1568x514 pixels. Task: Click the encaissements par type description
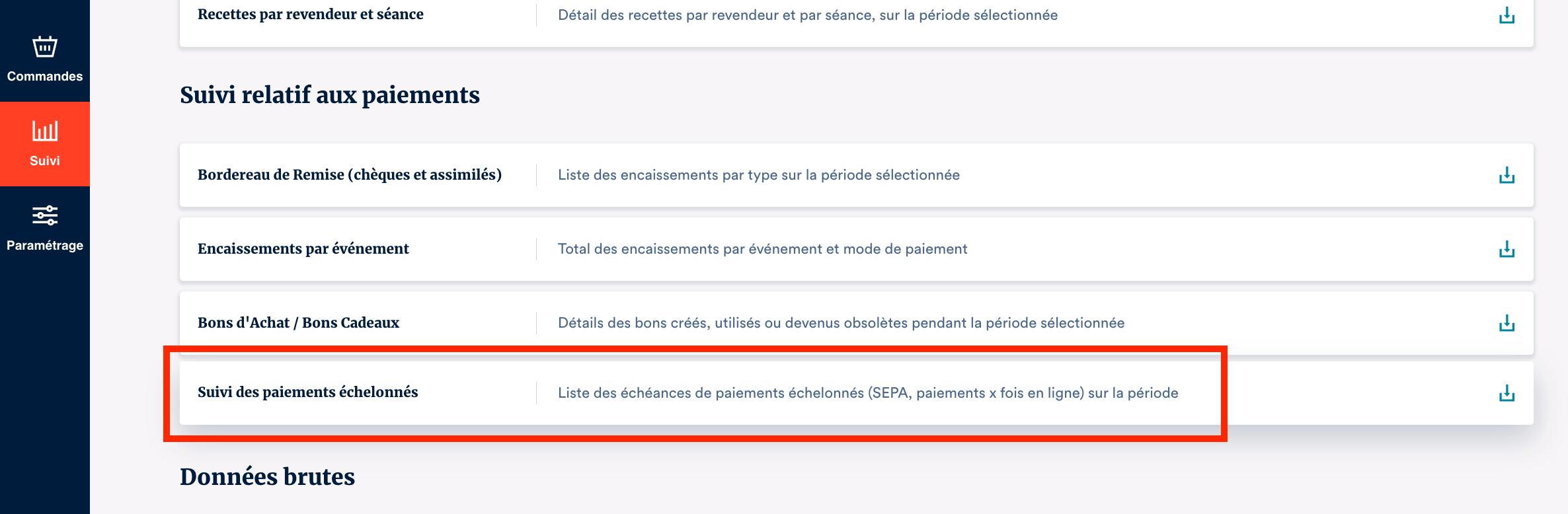click(758, 175)
